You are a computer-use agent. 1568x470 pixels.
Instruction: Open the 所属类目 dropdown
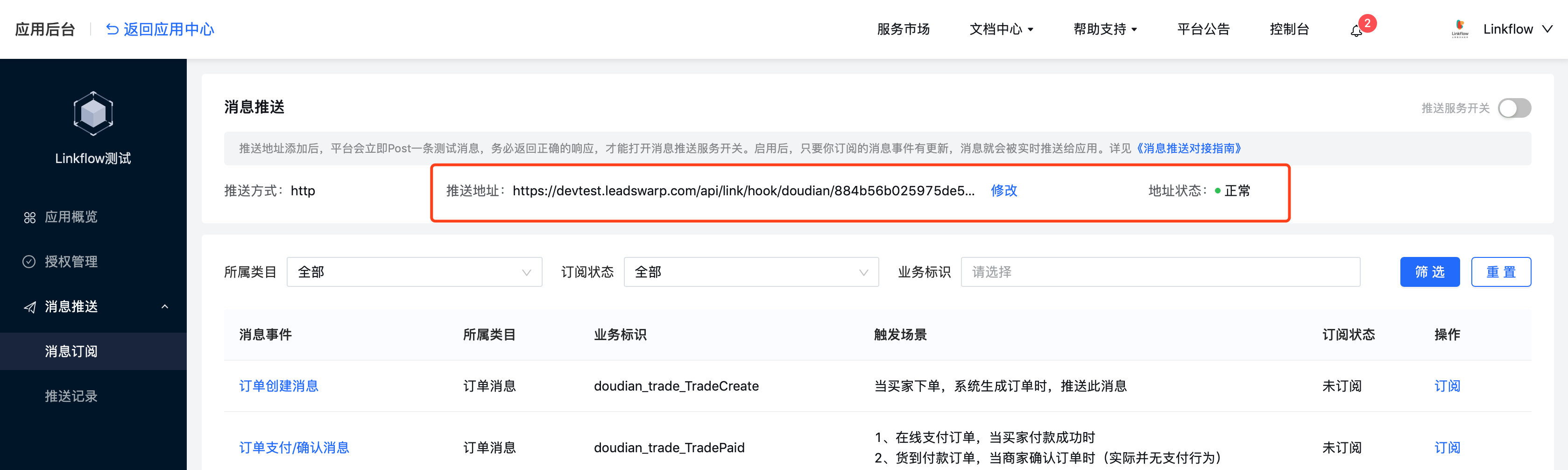pos(414,272)
